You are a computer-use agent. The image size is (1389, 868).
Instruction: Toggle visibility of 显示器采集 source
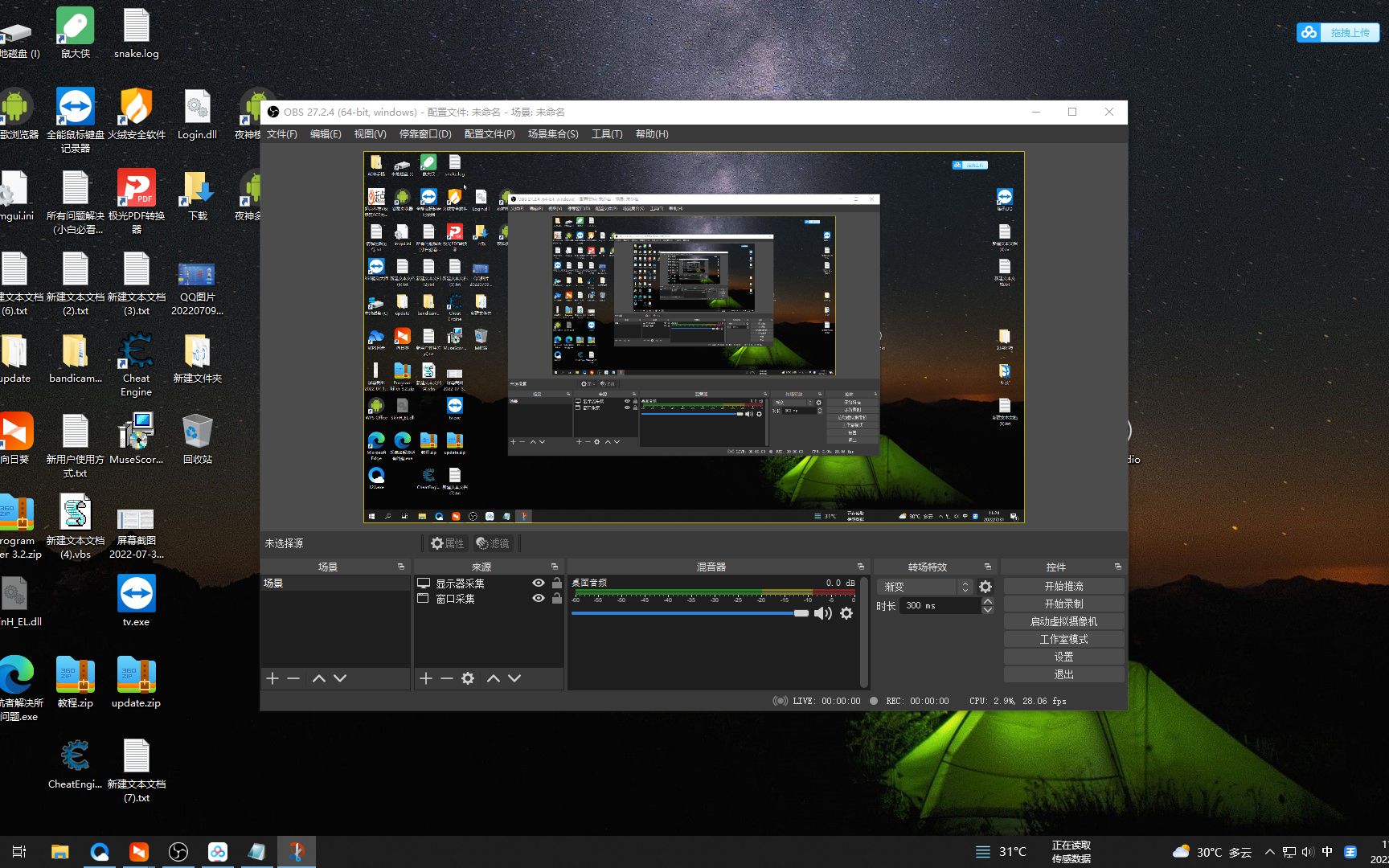click(539, 583)
